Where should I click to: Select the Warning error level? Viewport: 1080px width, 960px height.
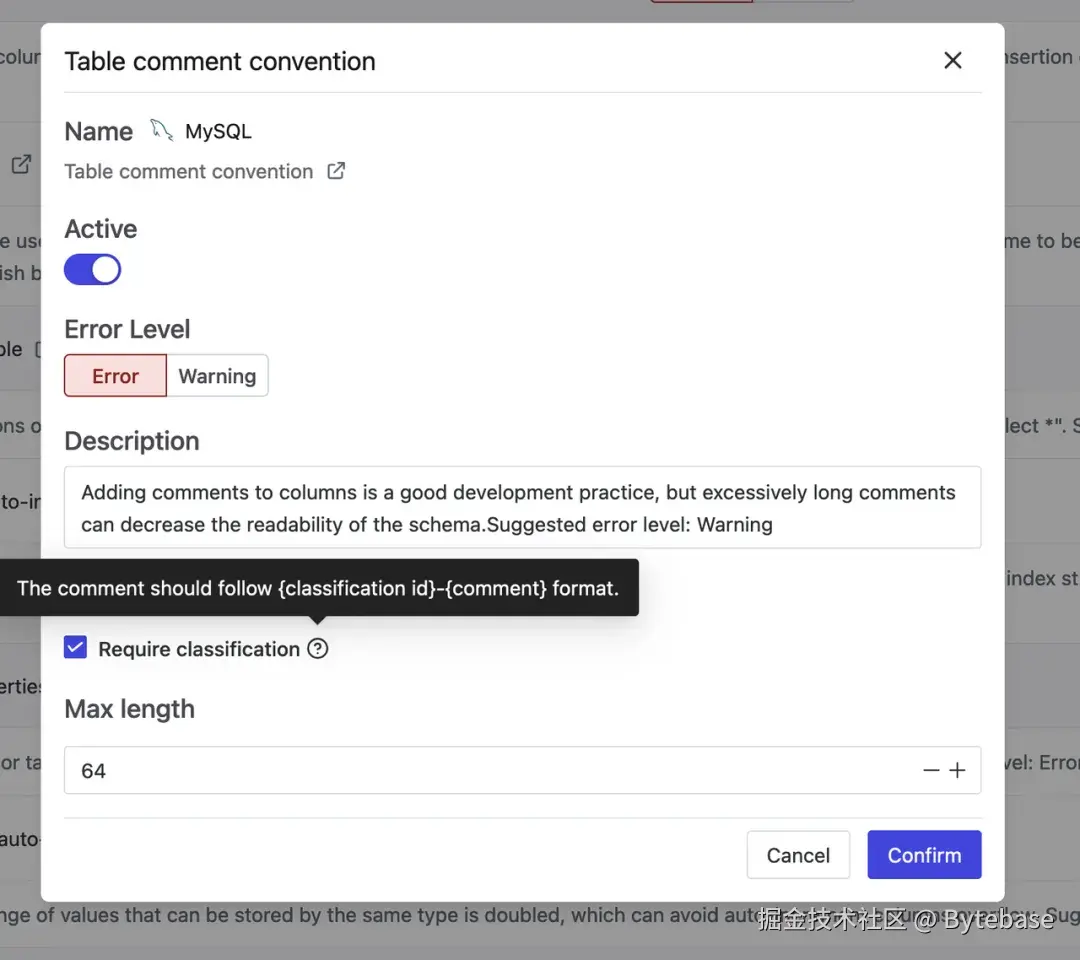coord(217,376)
